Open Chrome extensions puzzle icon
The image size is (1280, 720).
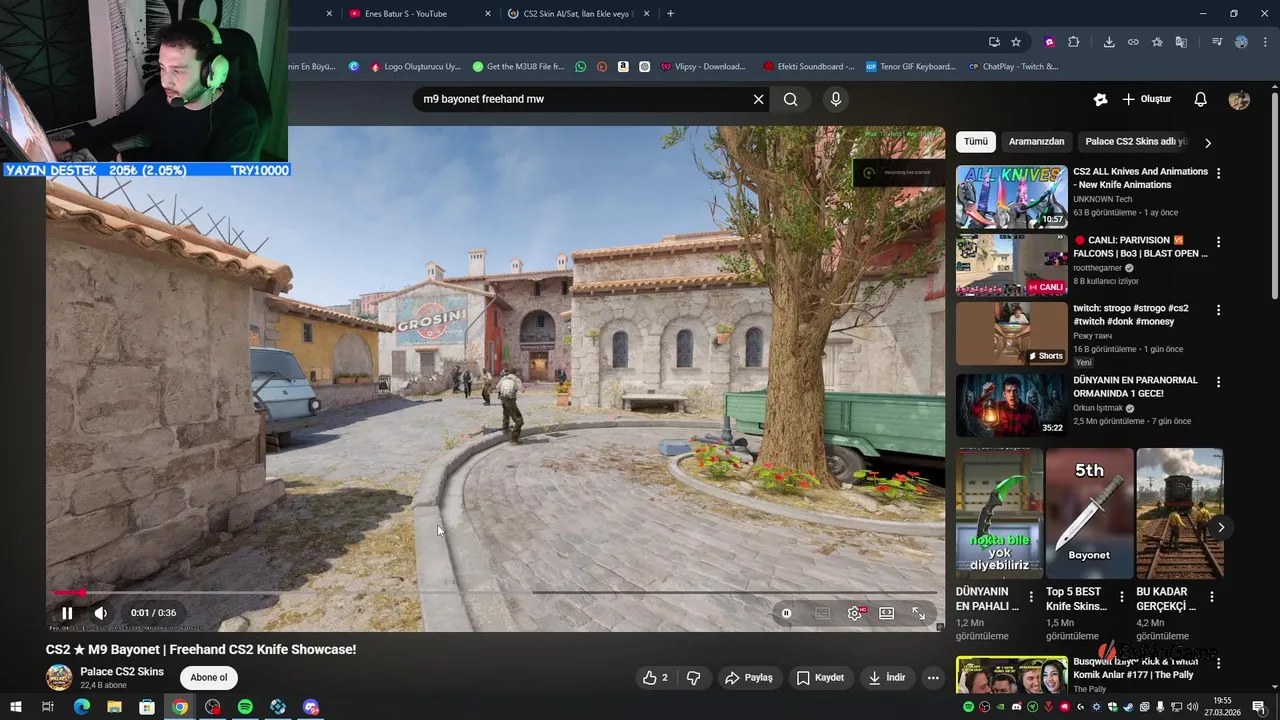(x=1073, y=42)
